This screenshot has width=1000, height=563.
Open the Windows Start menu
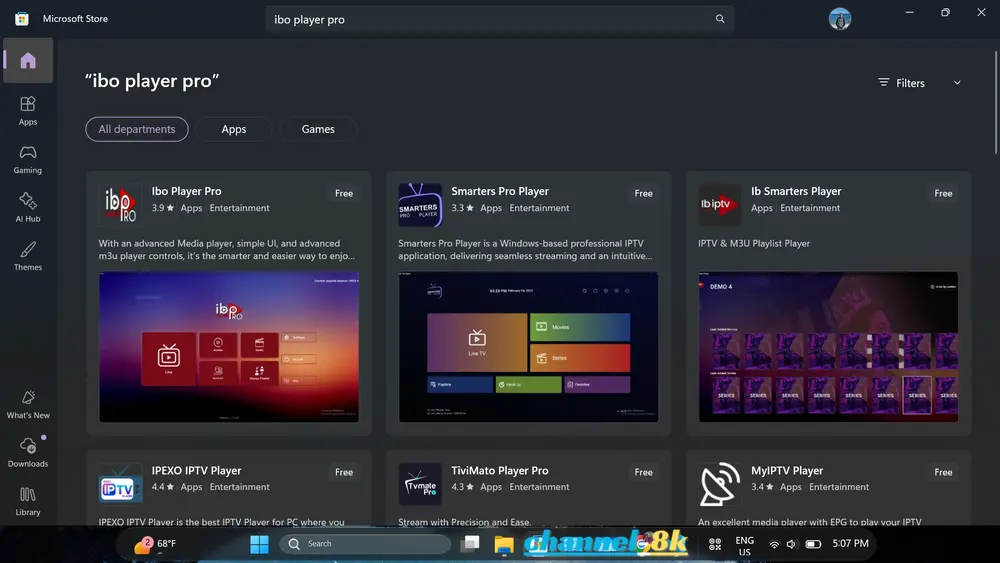coord(260,544)
